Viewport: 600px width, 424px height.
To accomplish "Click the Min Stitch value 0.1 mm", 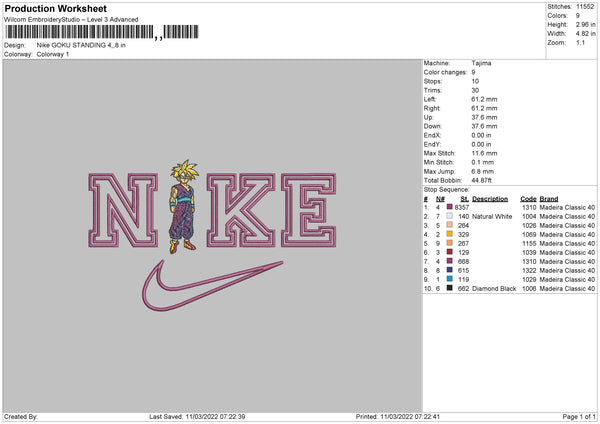I will 483,162.
